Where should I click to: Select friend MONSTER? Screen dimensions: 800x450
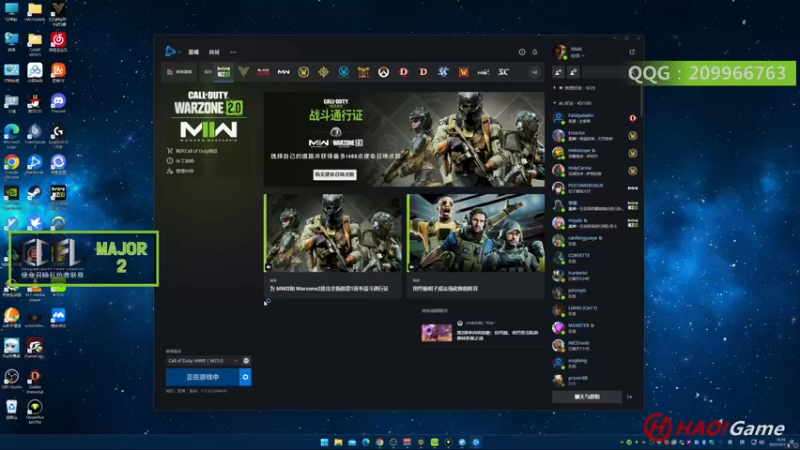(x=595, y=328)
